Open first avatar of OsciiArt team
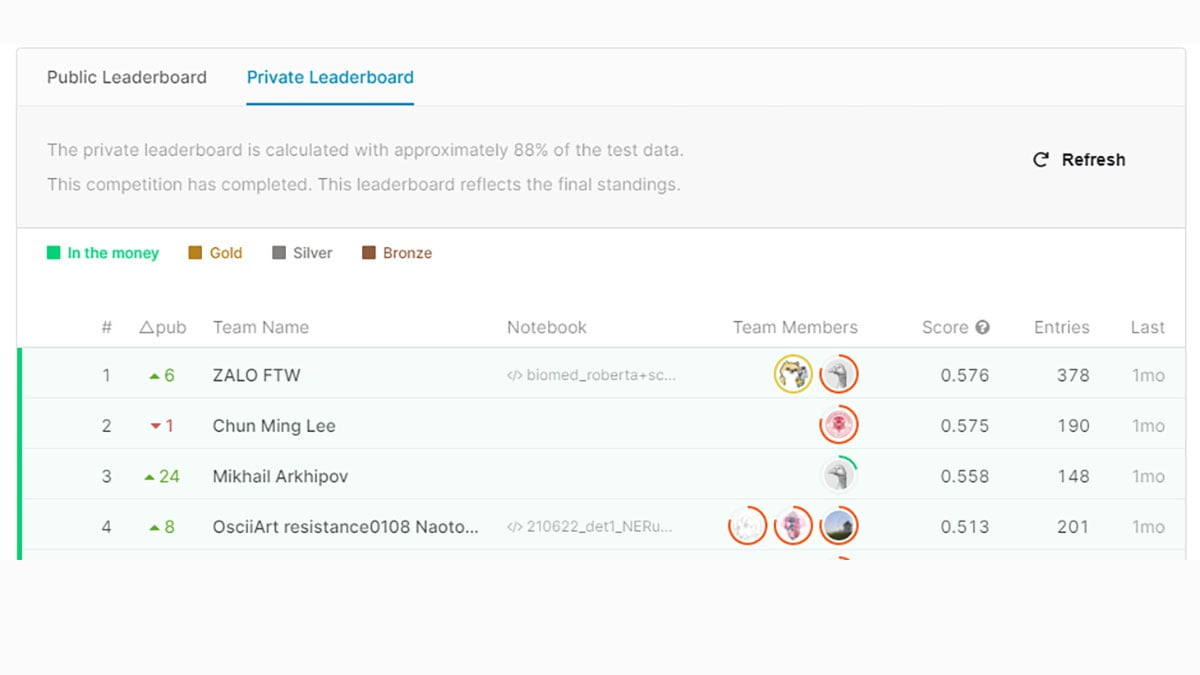 click(747, 526)
